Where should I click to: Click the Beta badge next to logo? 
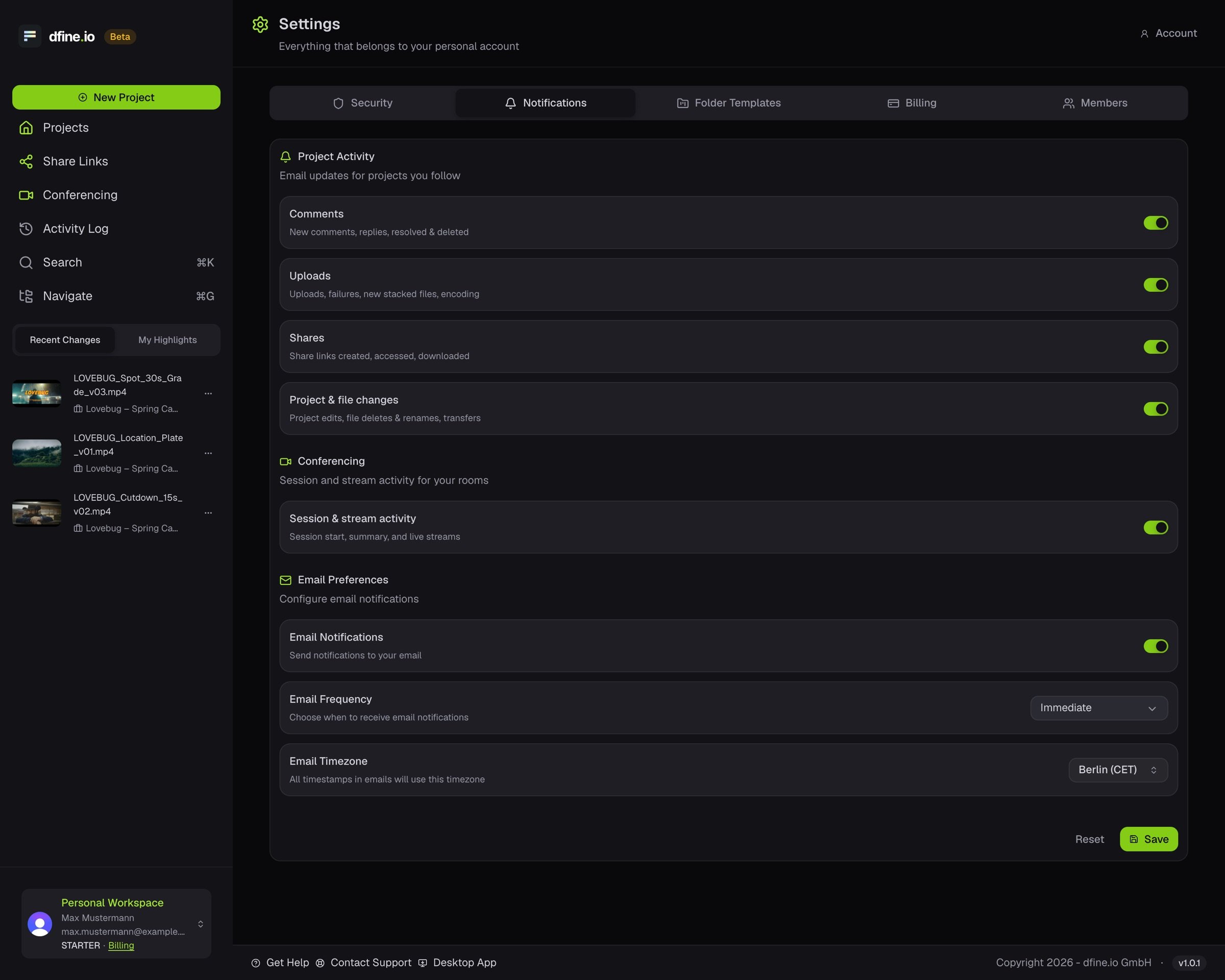(x=120, y=36)
